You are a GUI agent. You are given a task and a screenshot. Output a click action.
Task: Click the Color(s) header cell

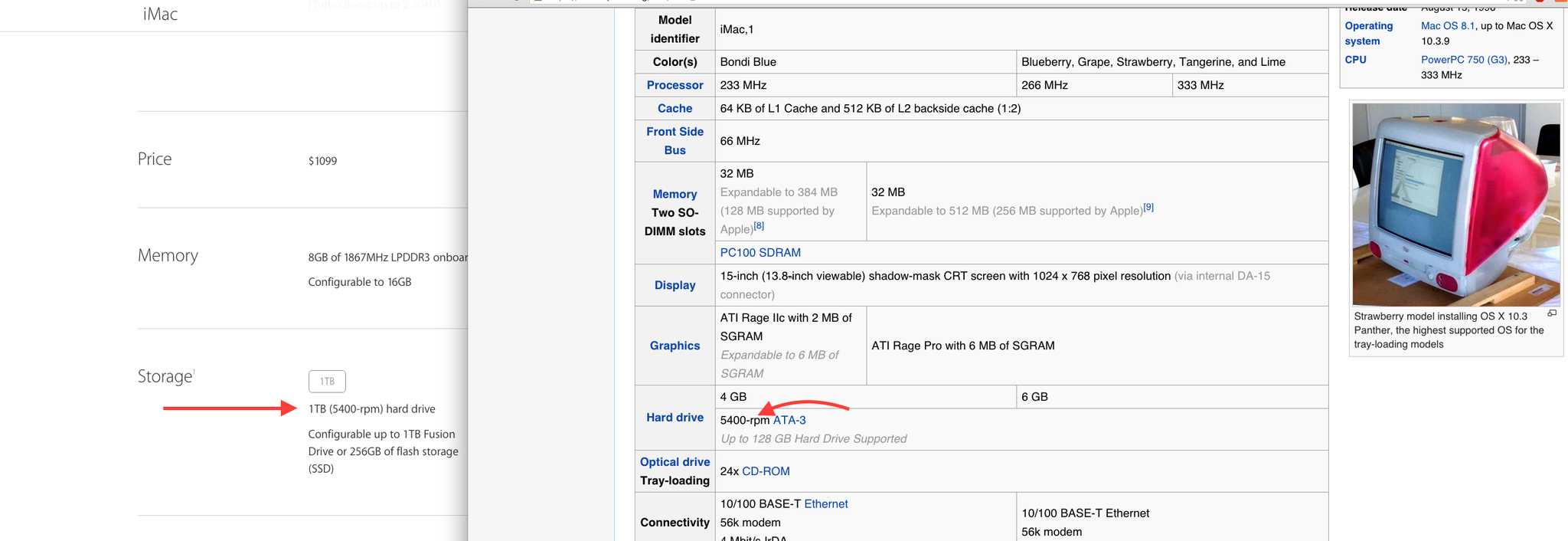point(675,62)
